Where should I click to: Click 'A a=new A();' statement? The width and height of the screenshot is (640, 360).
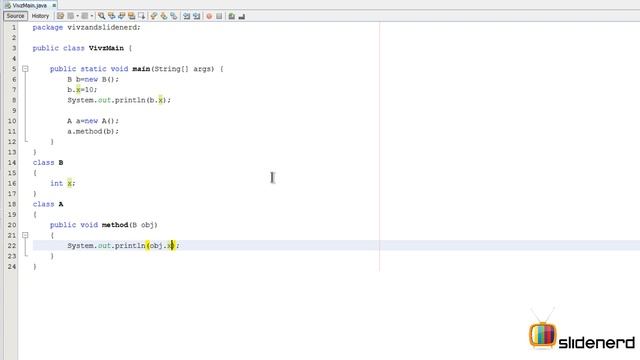(x=93, y=121)
